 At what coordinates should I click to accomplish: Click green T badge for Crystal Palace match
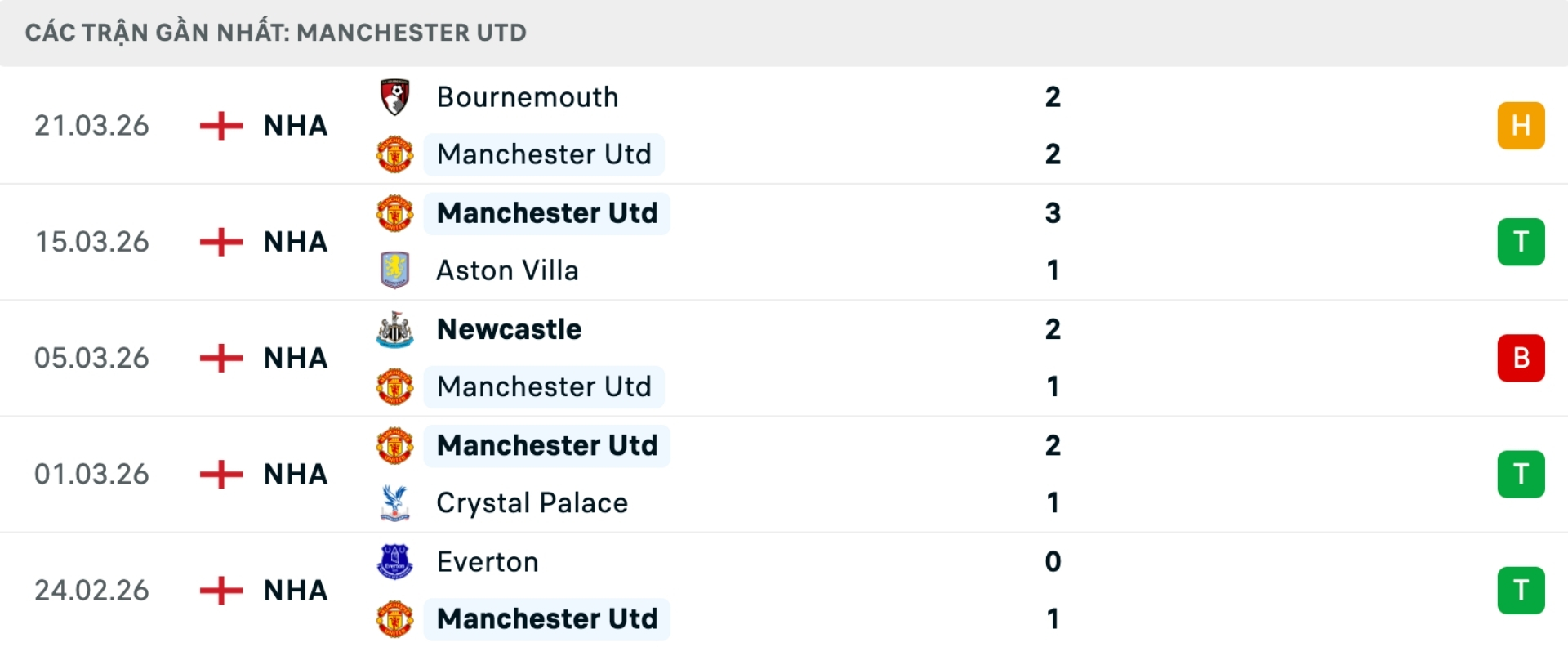[1521, 475]
